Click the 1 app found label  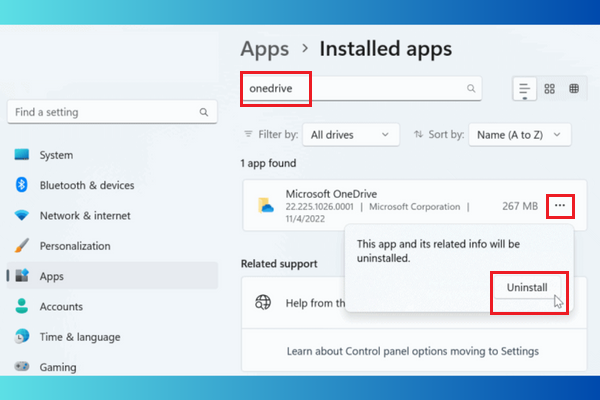click(x=268, y=163)
